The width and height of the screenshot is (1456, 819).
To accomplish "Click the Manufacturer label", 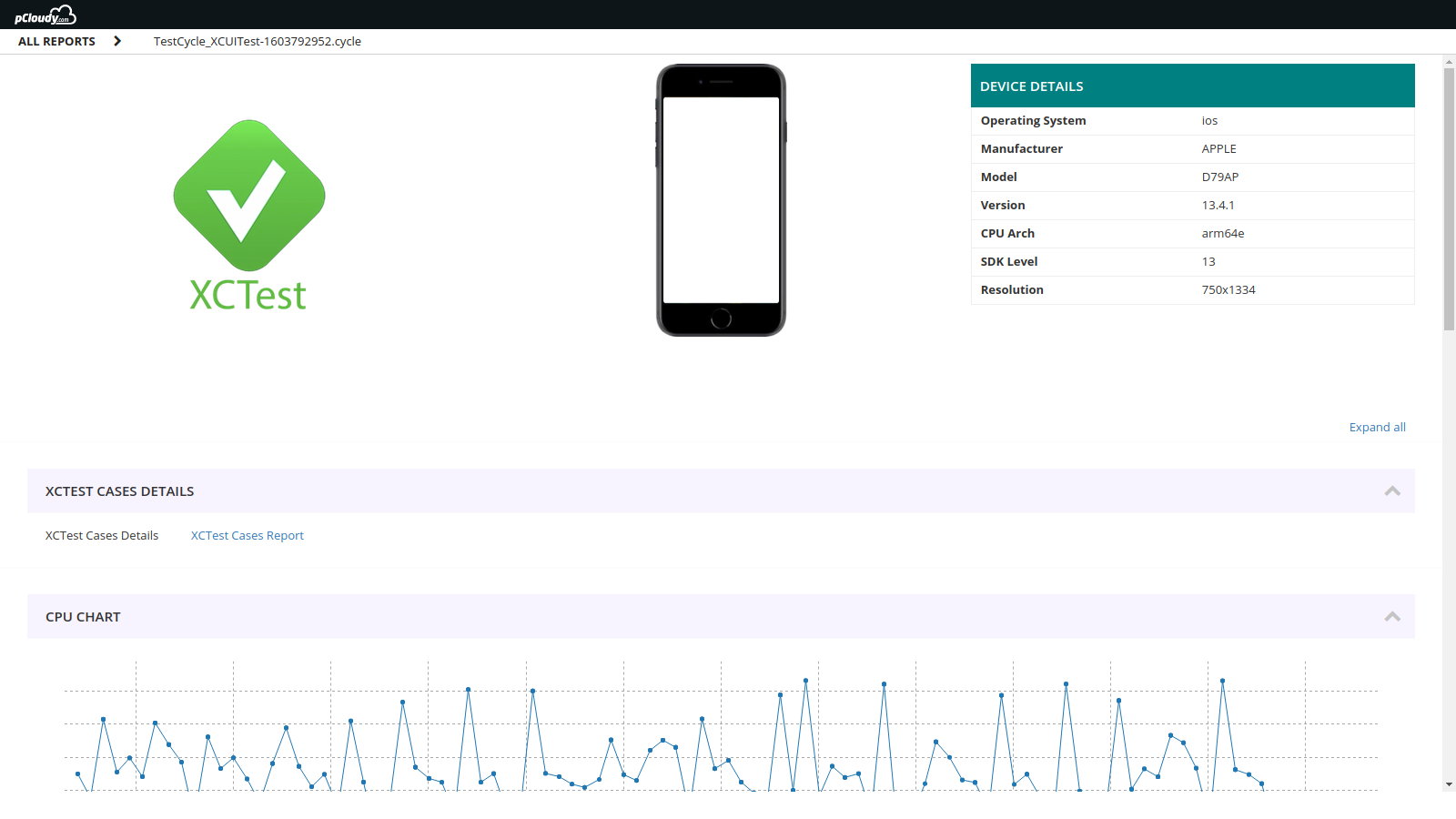I will click(1021, 148).
